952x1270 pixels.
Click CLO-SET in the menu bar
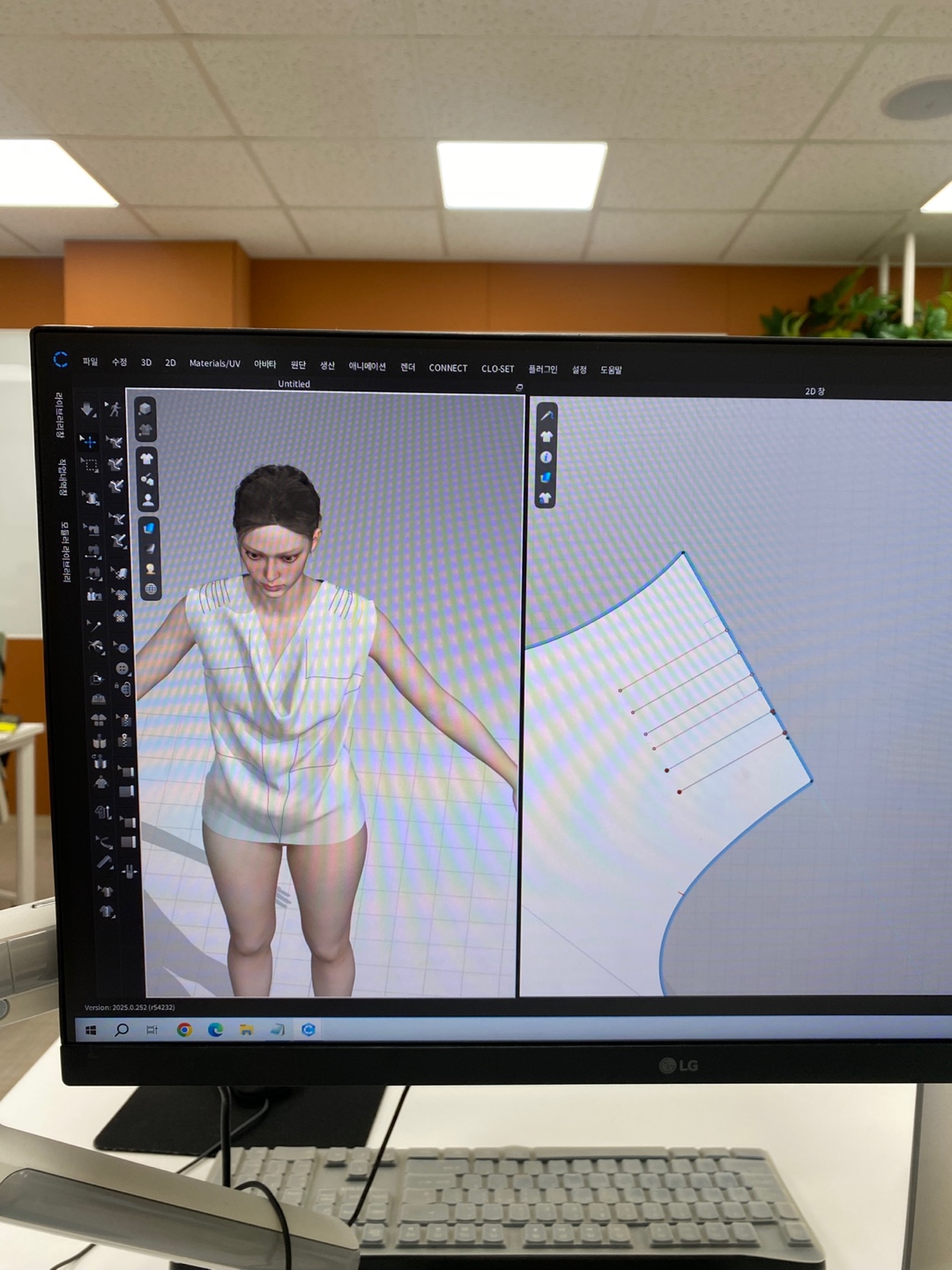[497, 369]
